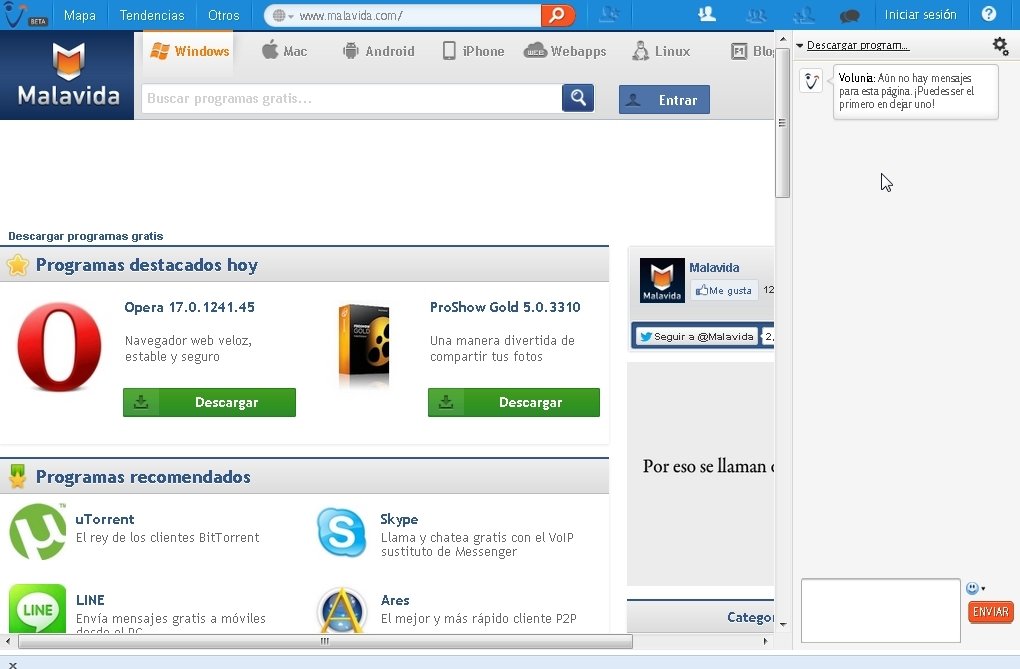Click the Ares icon
The image size is (1020, 669).
pyautogui.click(x=342, y=610)
